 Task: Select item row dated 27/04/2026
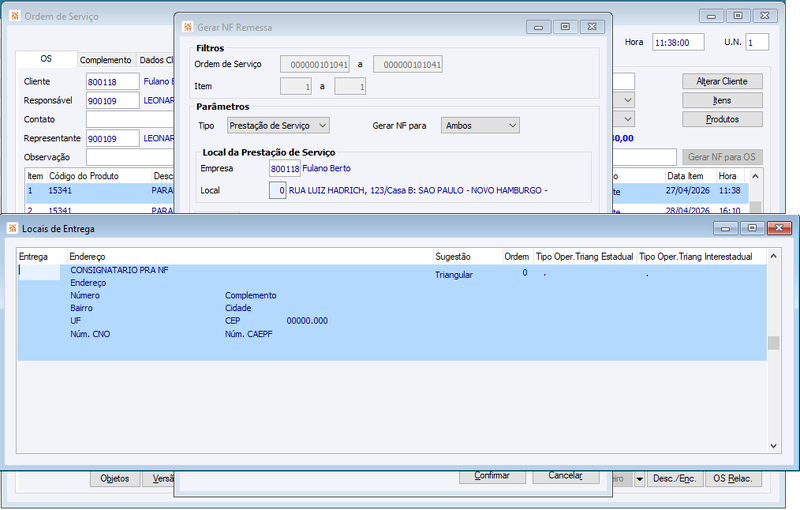(687, 191)
